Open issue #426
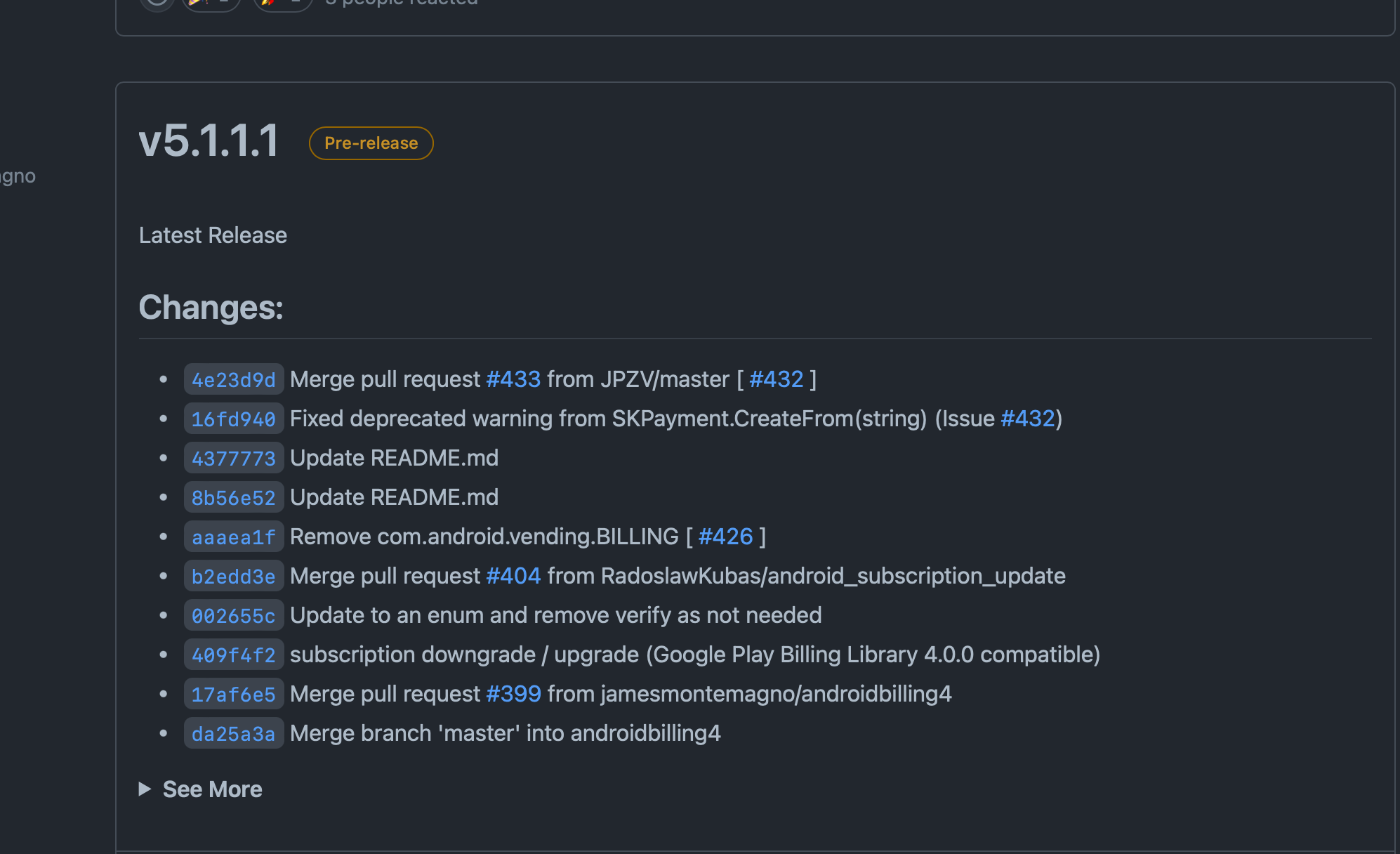 click(727, 536)
